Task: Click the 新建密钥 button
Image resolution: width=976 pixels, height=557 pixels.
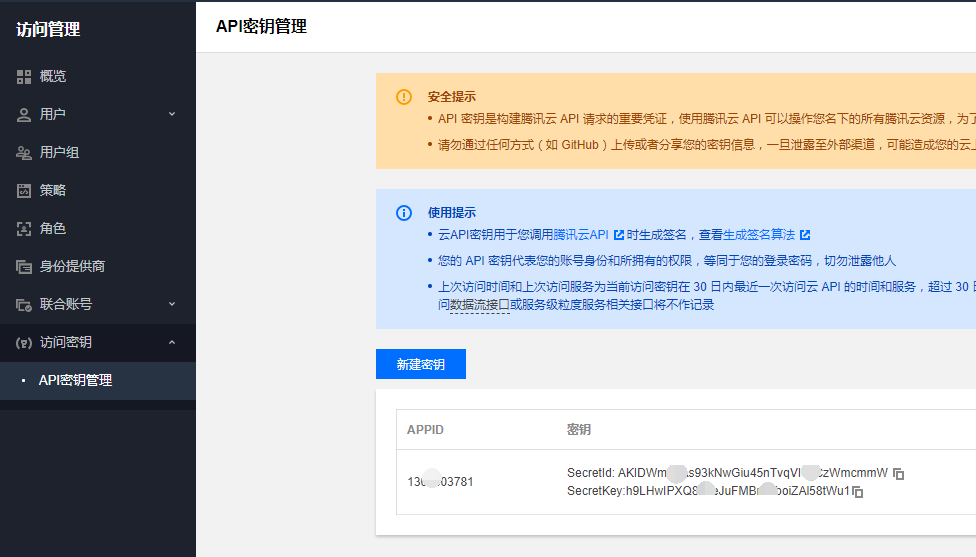Action: coord(420,364)
